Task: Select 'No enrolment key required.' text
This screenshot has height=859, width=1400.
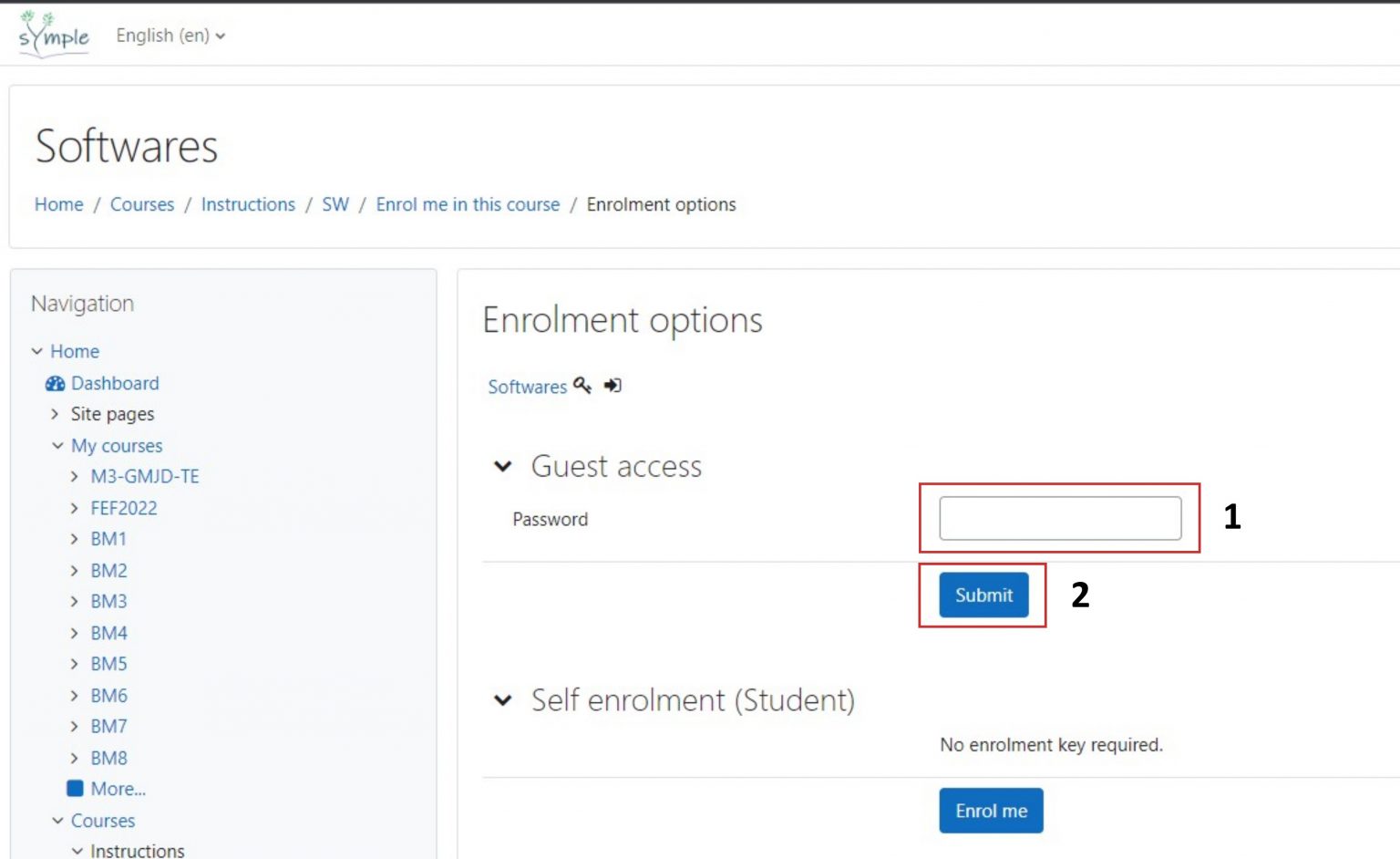Action: (1051, 745)
